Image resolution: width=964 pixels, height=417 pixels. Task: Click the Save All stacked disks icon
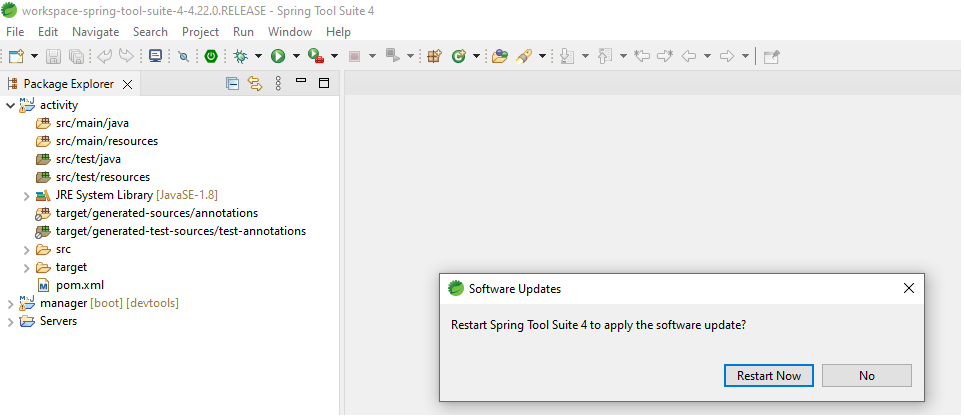click(76, 57)
